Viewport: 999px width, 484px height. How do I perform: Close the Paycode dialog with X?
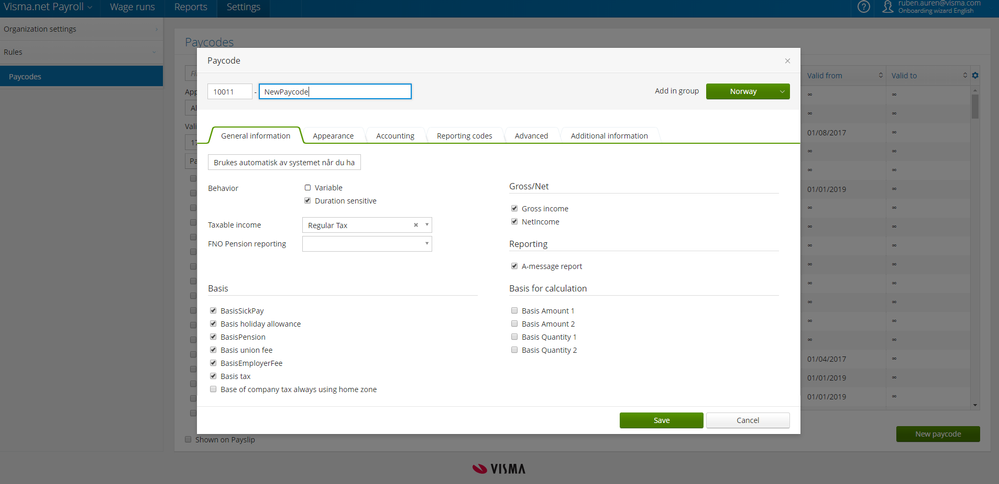click(x=787, y=61)
